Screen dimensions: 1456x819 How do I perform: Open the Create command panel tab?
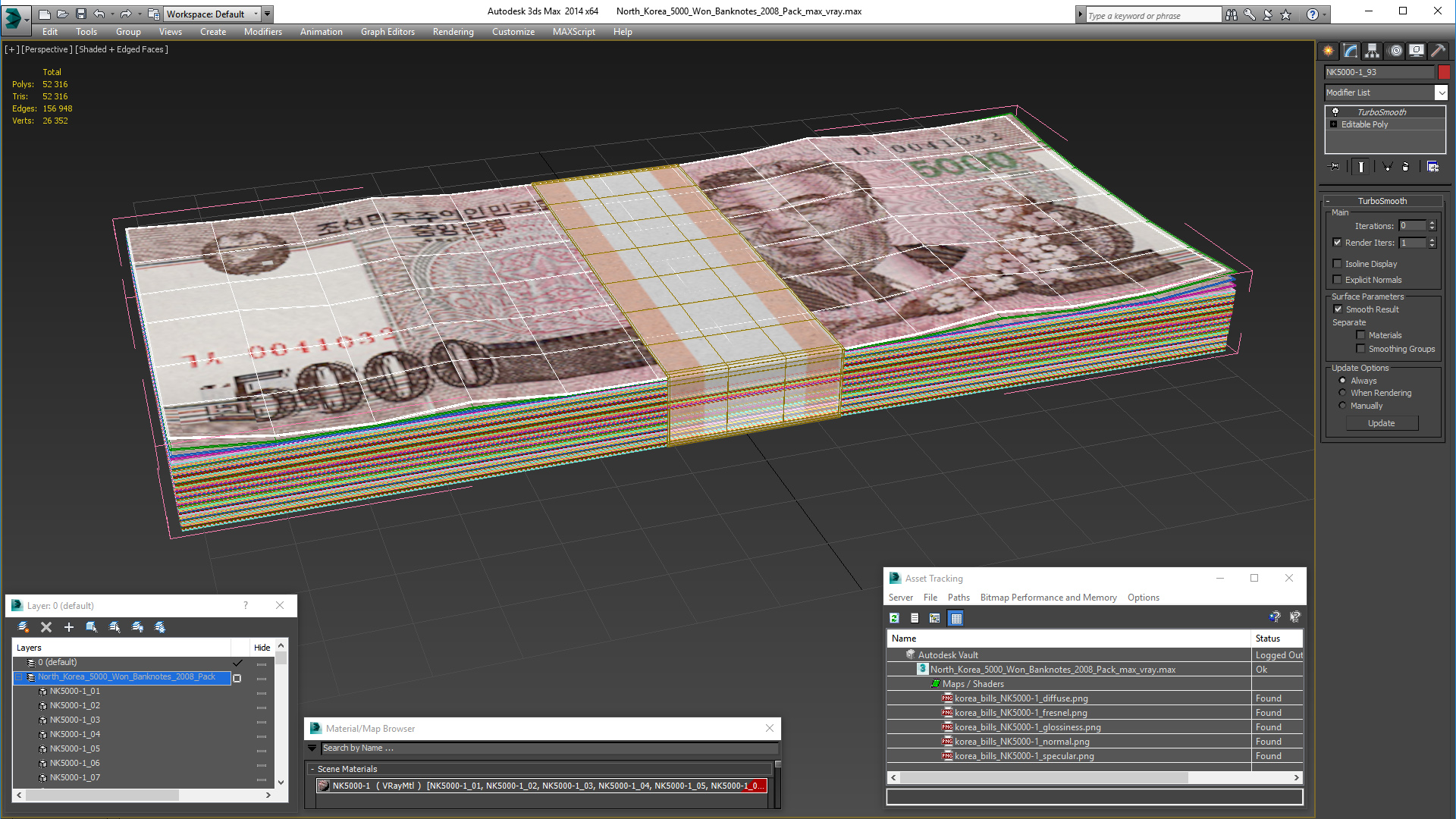point(1329,51)
